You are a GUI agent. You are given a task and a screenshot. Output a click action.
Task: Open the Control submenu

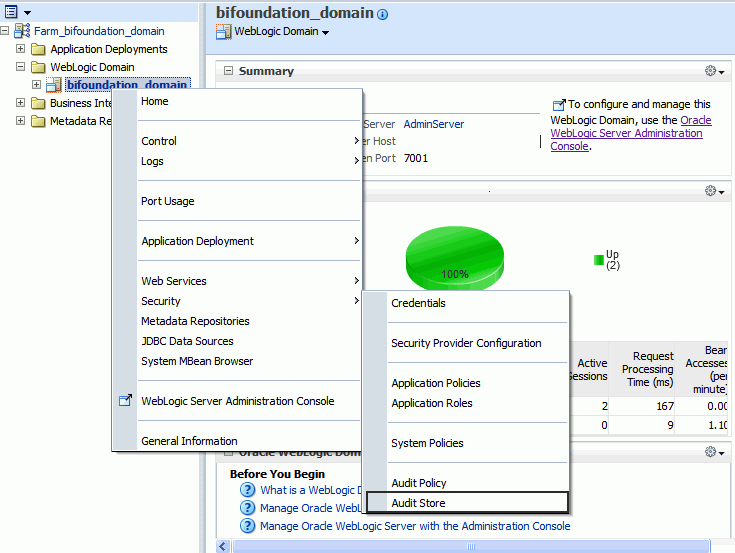click(x=249, y=141)
